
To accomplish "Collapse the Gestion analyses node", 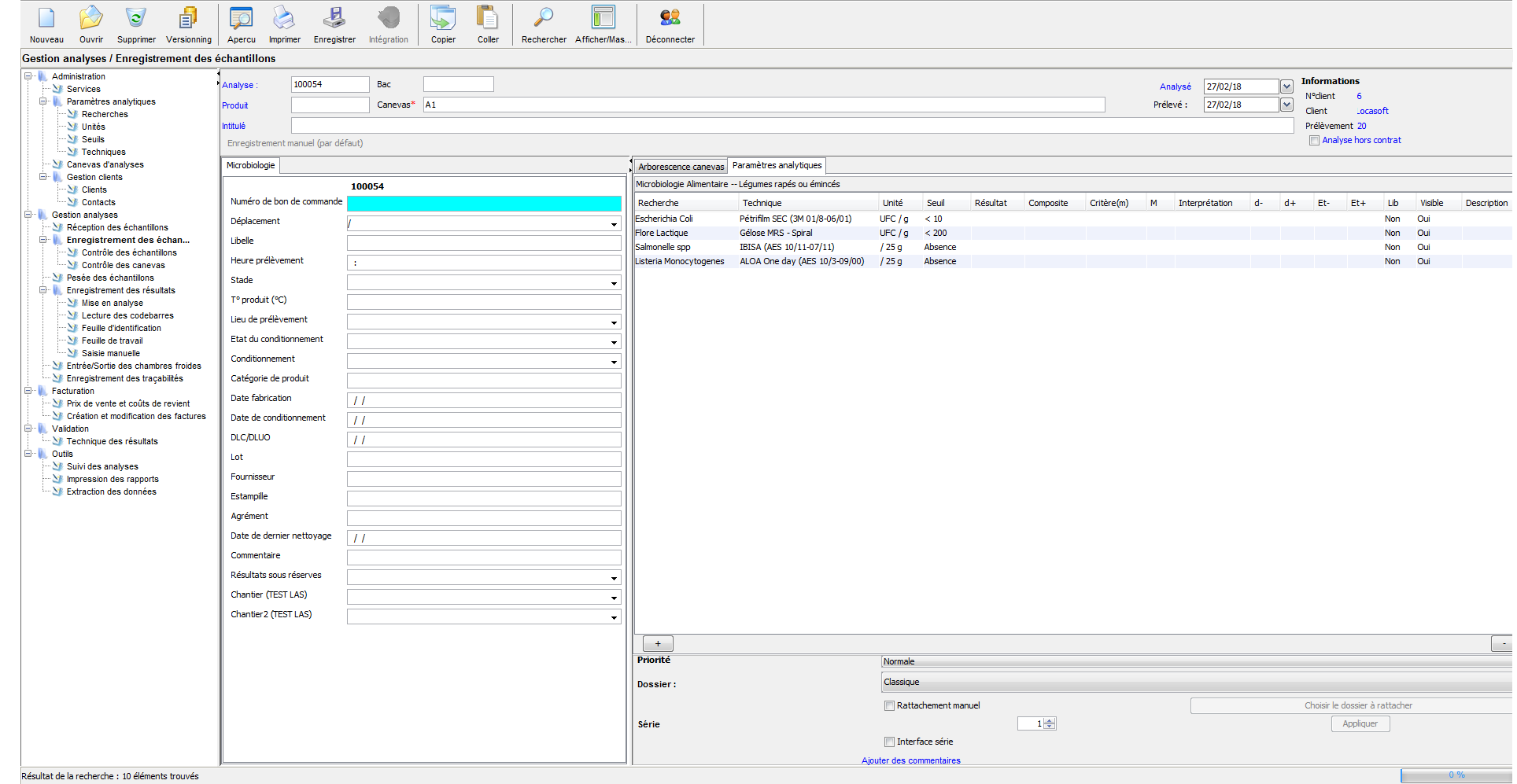I will point(28,215).
